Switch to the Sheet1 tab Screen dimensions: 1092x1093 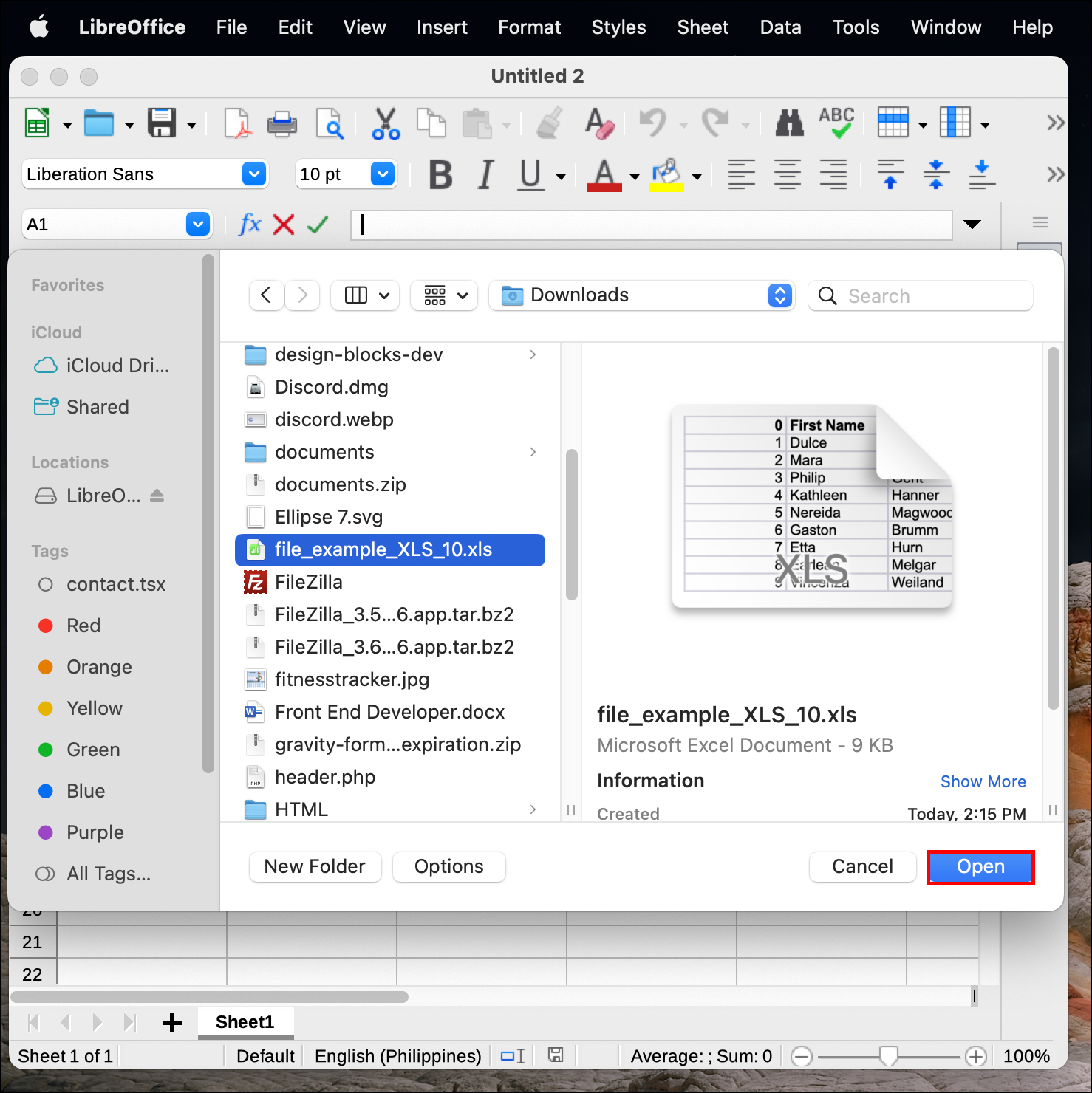(x=245, y=1022)
